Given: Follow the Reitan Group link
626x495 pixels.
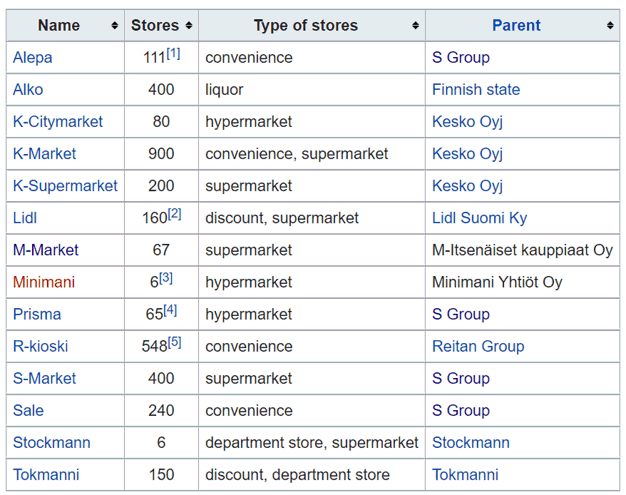Looking at the screenshot, I should [x=477, y=346].
